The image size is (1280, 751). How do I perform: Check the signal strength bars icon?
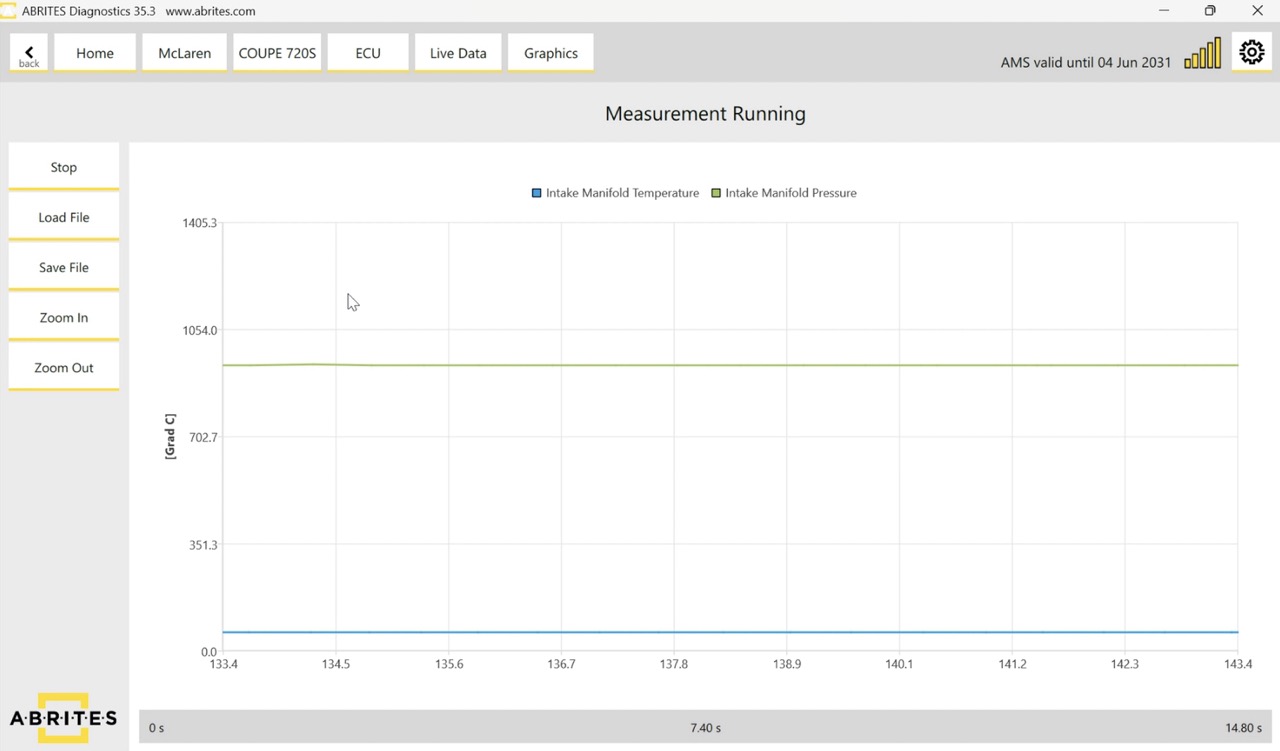point(1202,54)
